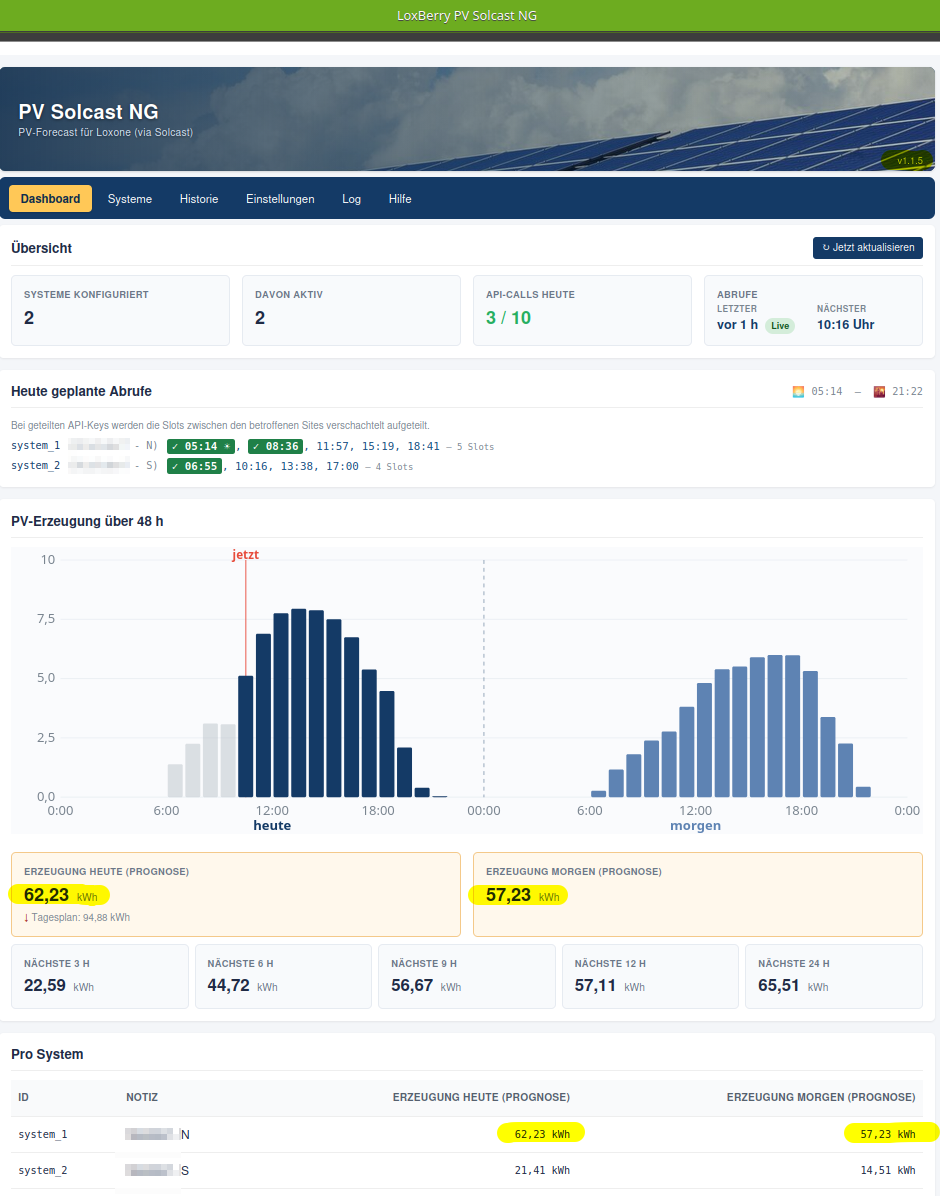Viewport: 940px width, 1196px height.
Task: Click the red jetzt marker in chart
Action: coord(246,555)
